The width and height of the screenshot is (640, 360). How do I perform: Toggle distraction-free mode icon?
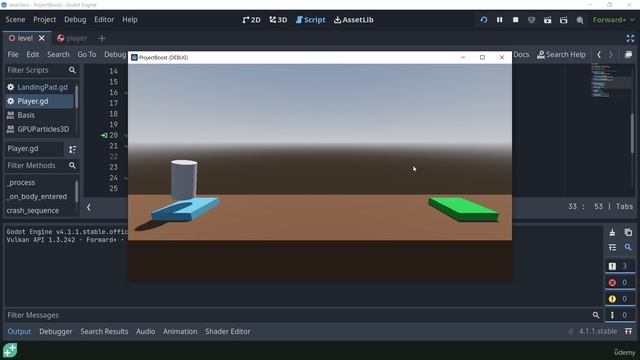click(x=630, y=38)
